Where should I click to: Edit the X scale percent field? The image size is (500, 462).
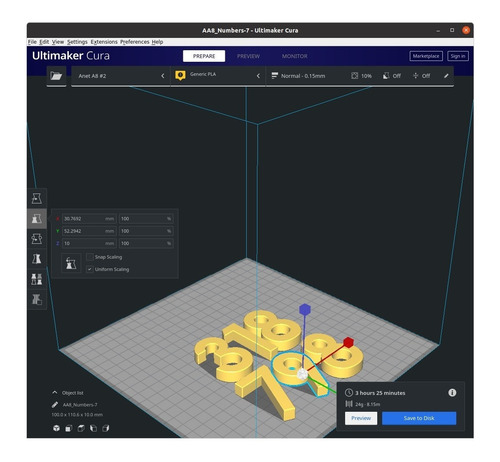pos(146,219)
